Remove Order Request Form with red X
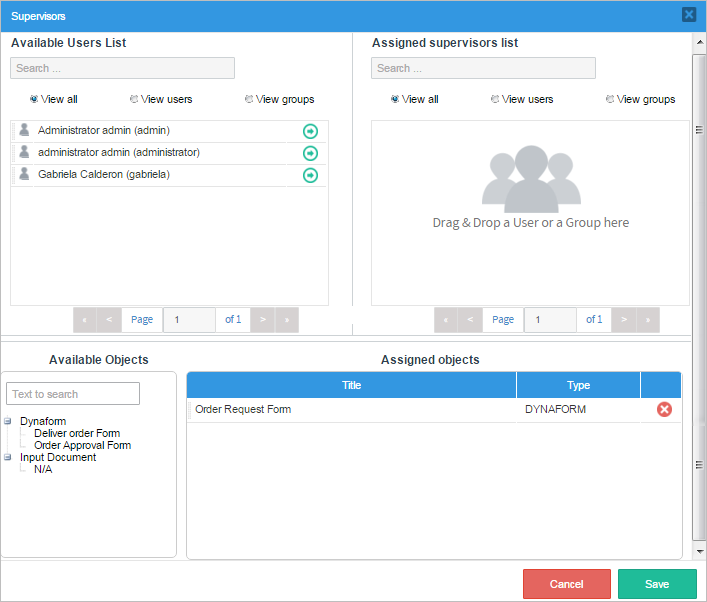This screenshot has width=707, height=602. pyautogui.click(x=664, y=409)
